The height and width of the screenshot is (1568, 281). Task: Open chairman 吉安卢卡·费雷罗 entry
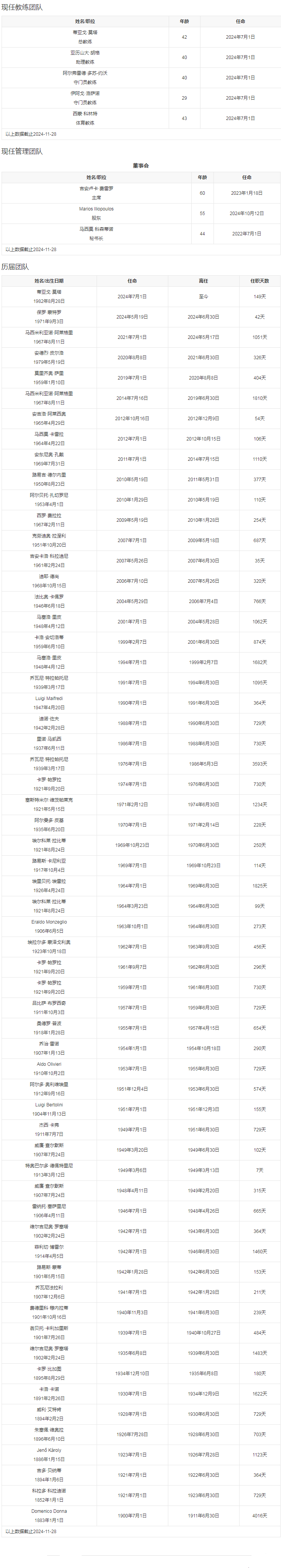pyautogui.click(x=96, y=189)
